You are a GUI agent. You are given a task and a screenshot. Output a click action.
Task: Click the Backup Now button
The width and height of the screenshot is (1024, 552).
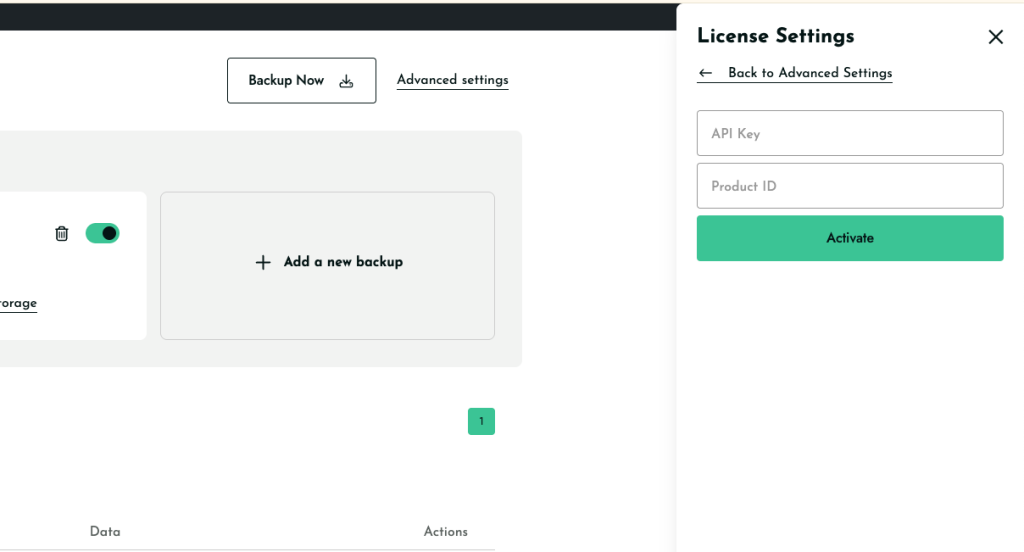302,80
